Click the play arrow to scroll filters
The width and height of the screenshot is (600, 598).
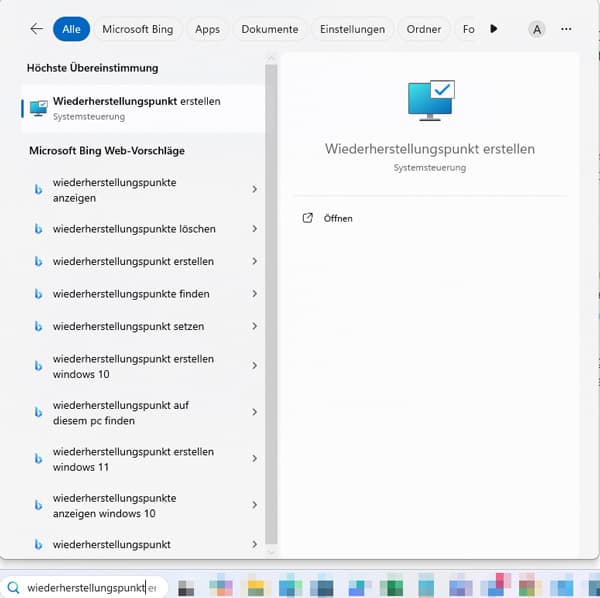tap(494, 29)
